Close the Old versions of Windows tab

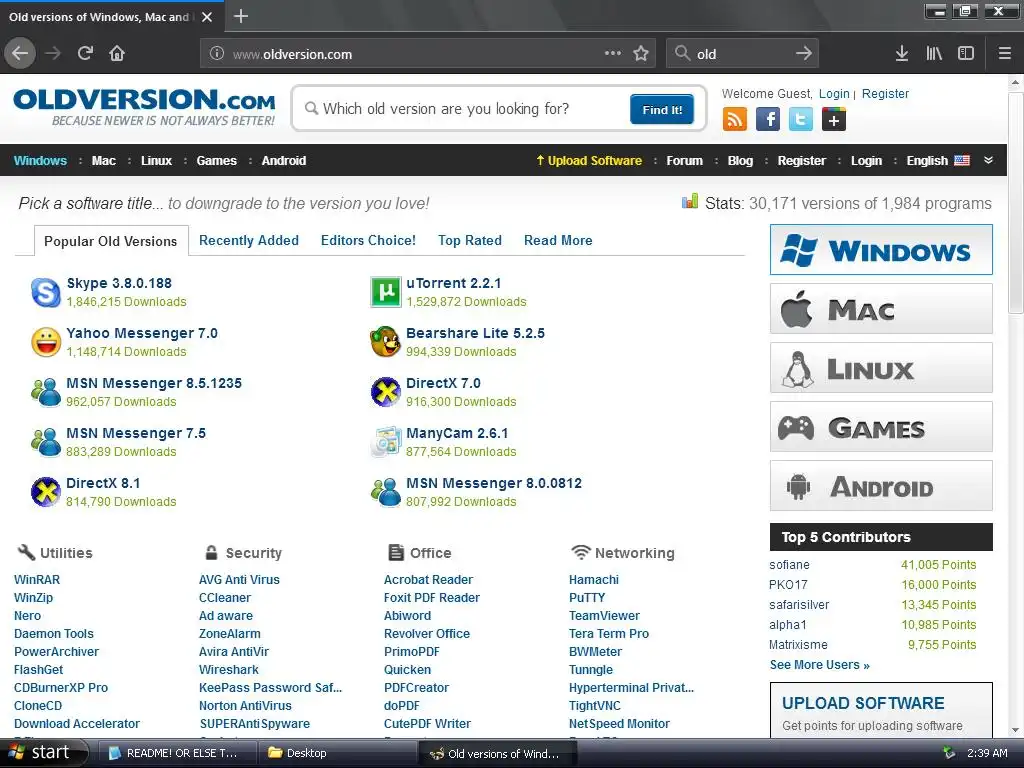click(x=207, y=17)
